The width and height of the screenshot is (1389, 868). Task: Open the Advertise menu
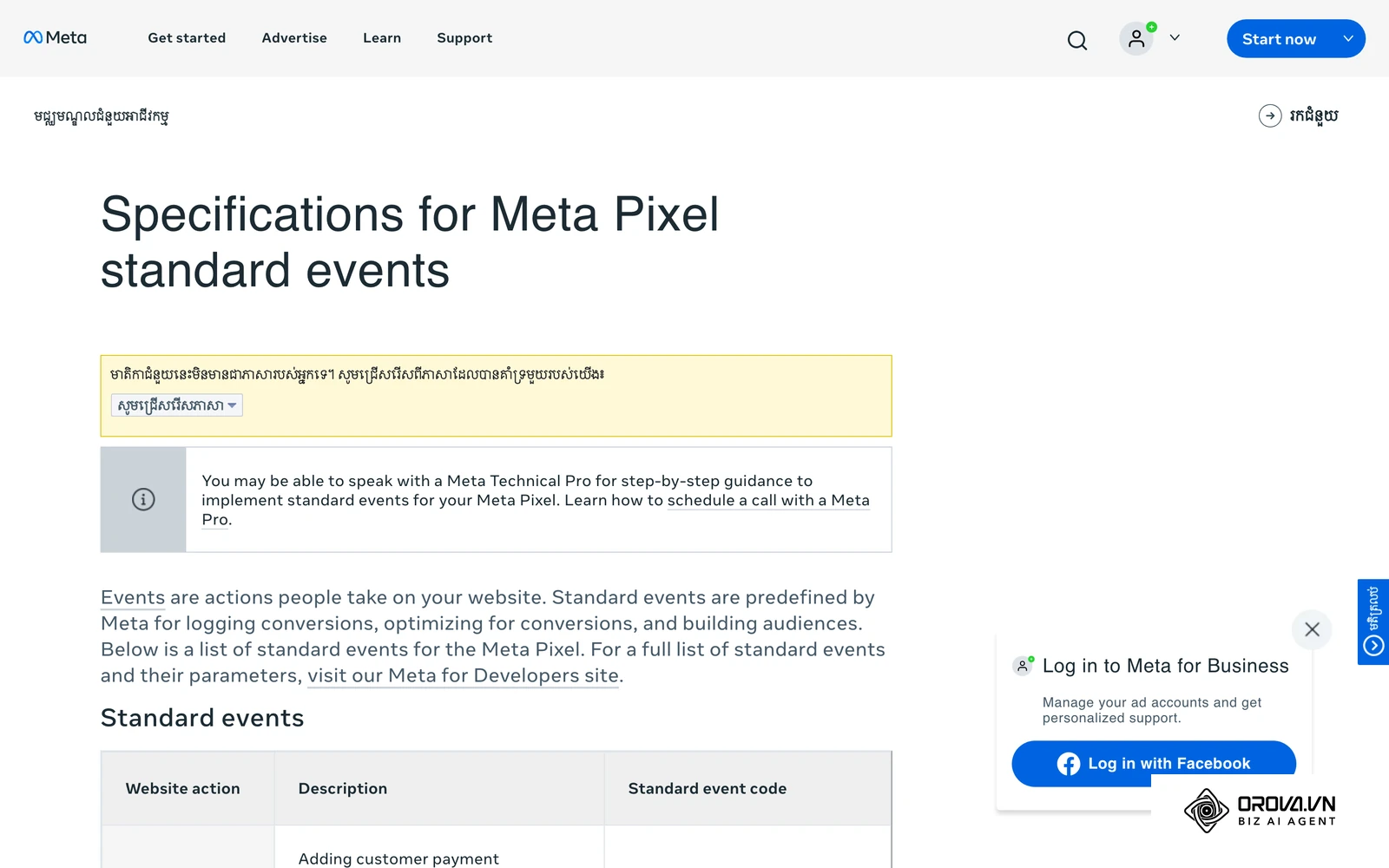(294, 38)
